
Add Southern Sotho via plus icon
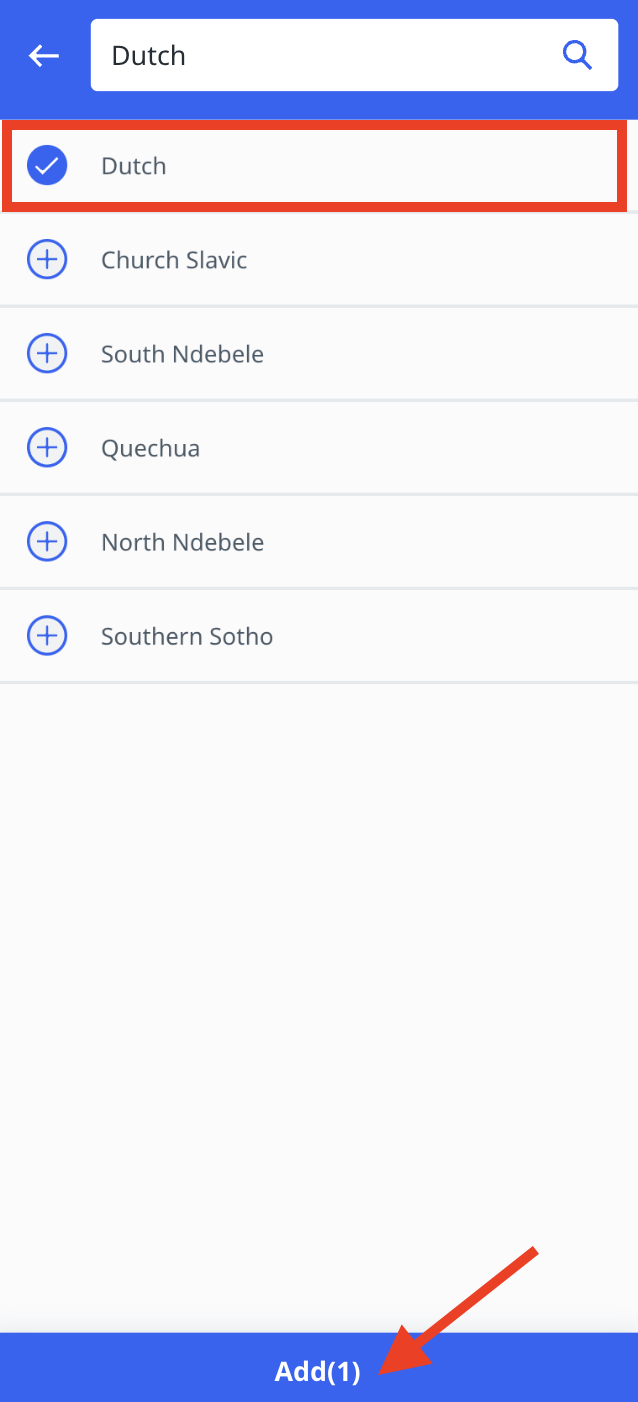pyautogui.click(x=47, y=636)
